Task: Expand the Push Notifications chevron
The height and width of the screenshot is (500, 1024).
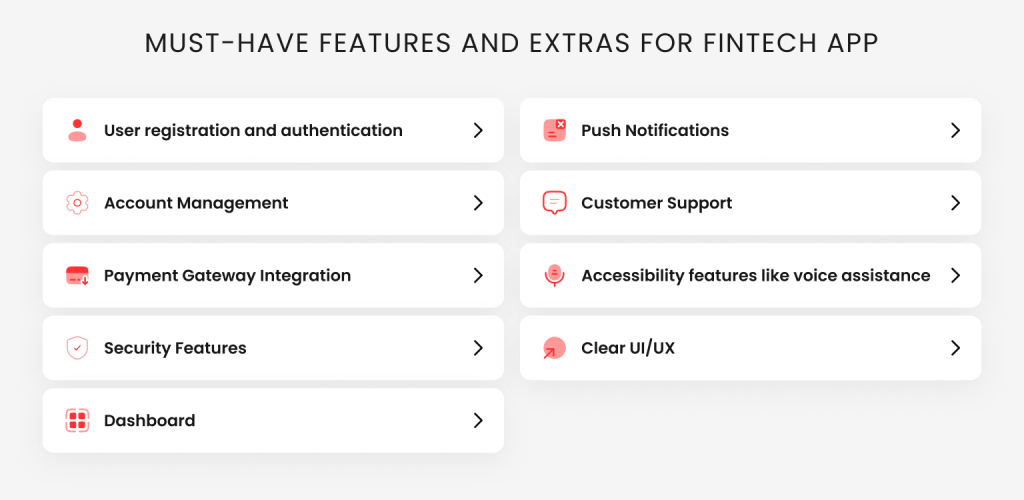Action: click(x=955, y=130)
